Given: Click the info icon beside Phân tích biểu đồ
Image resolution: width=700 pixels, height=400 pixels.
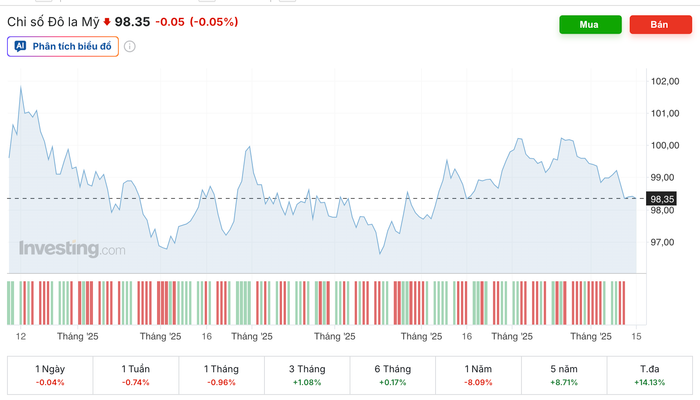Looking at the screenshot, I should (130, 46).
